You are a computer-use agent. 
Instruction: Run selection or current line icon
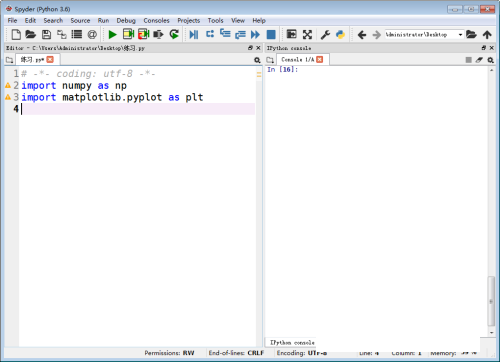[158, 34]
